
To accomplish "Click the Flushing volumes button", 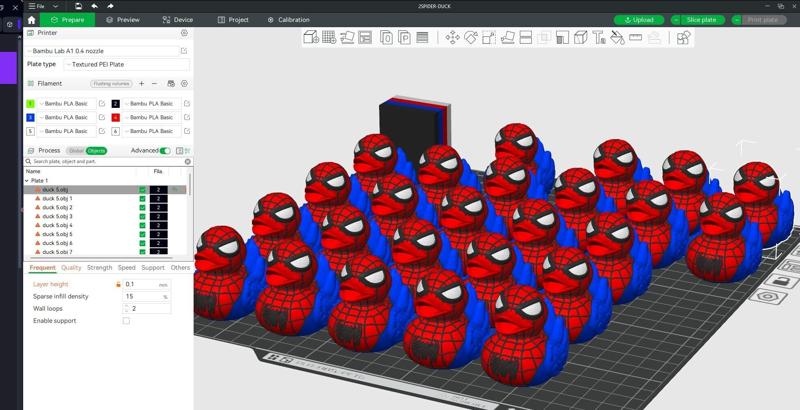I will pyautogui.click(x=111, y=84).
